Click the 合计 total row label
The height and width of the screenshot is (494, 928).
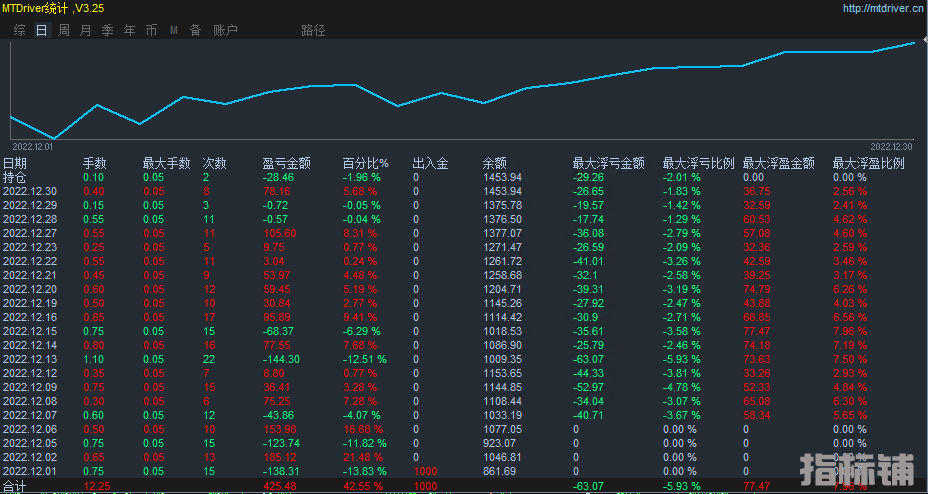[x=15, y=486]
